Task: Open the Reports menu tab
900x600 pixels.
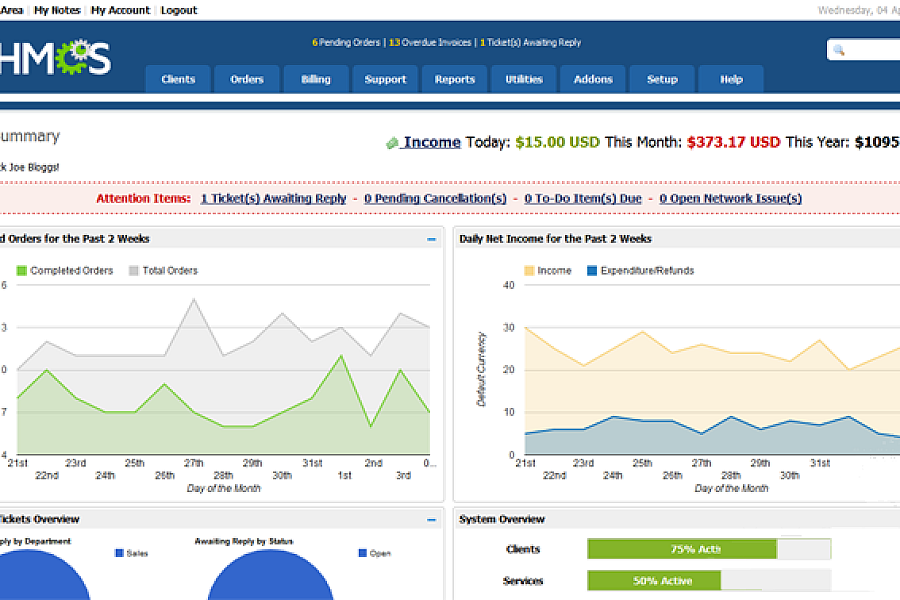Action: point(455,79)
